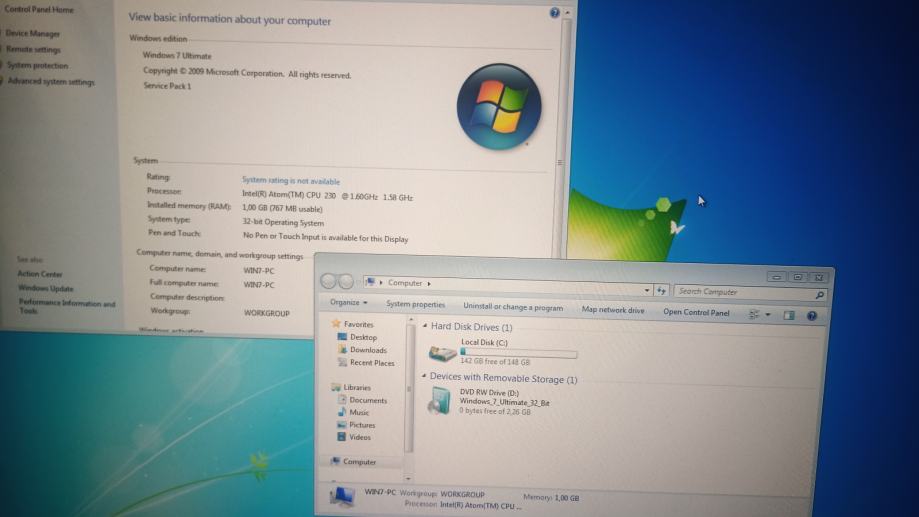Click the search magnifier icon
Viewport: 919px width, 517px height.
tap(820, 295)
